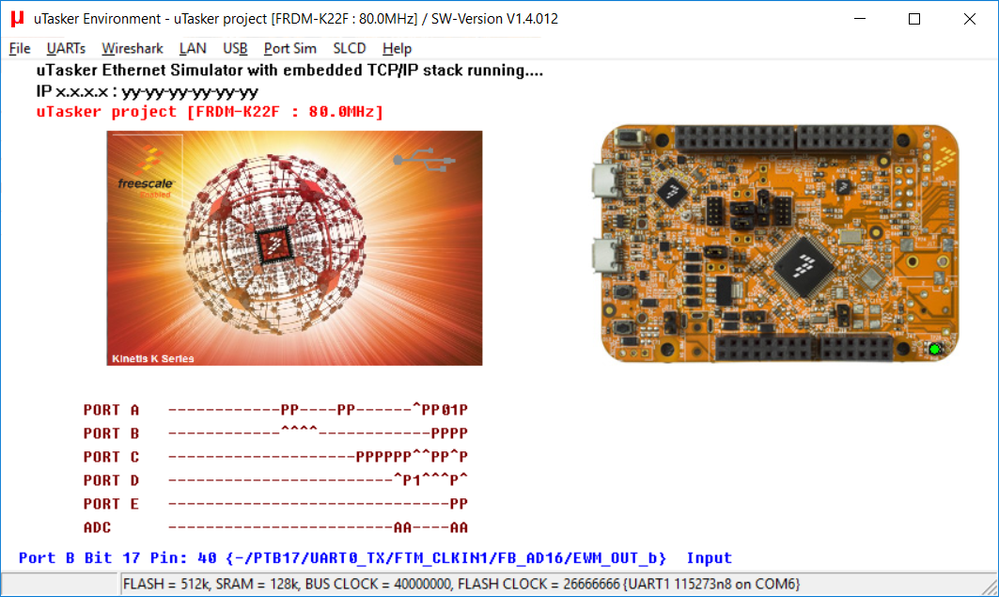This screenshot has height=597, width=999.
Task: Click the USB symbol in the Kinetis image
Action: (424, 159)
